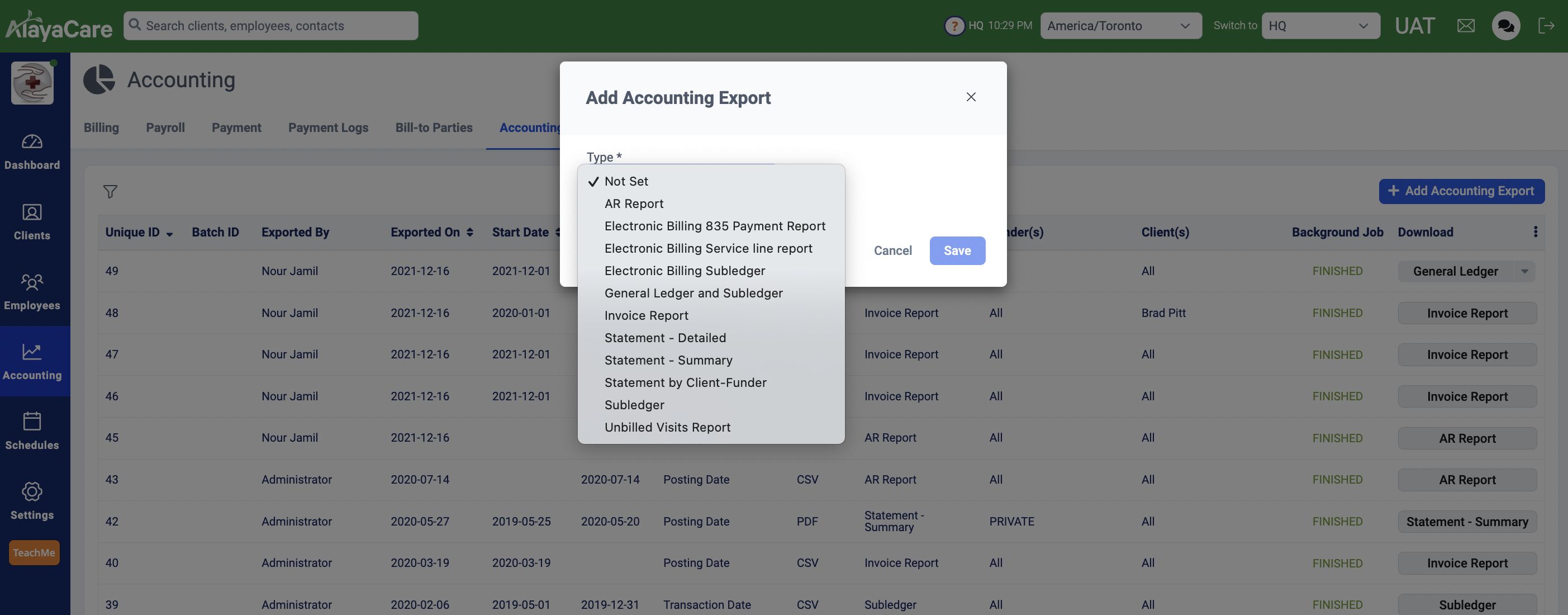The image size is (1568, 615).
Task: Click the search clients input field
Action: (x=271, y=26)
